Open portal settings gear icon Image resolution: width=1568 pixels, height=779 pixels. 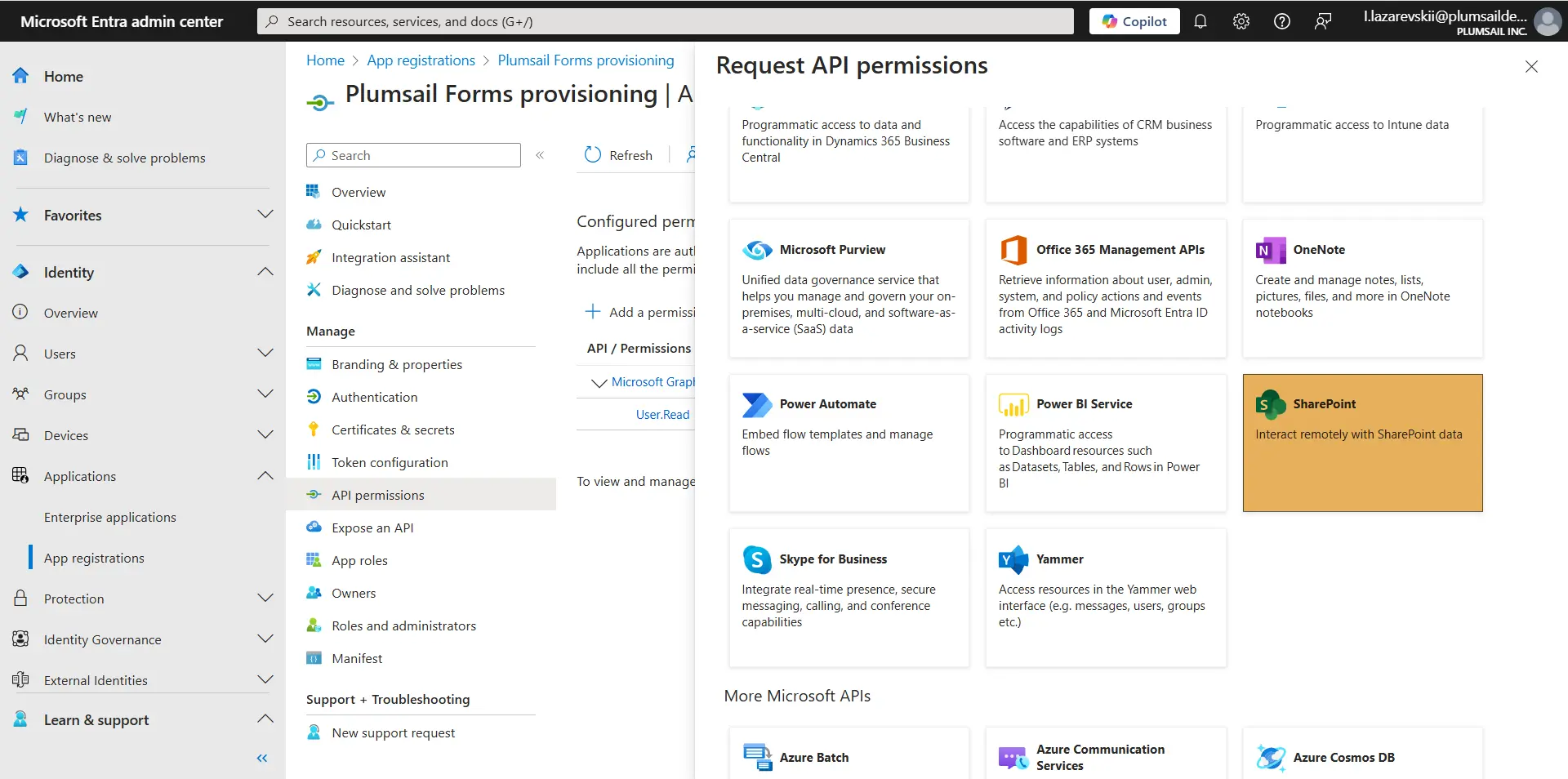coord(1241,21)
